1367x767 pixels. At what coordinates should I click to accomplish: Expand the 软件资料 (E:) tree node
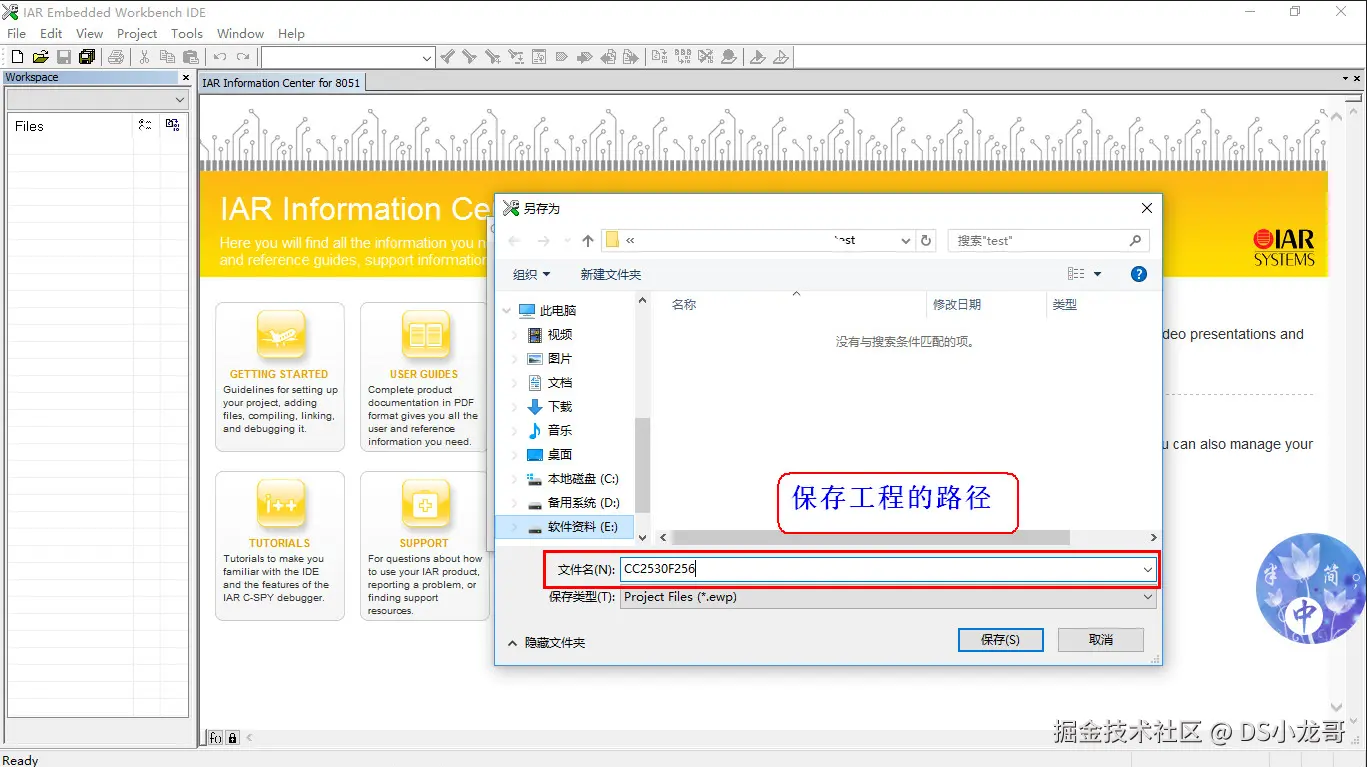coord(515,527)
